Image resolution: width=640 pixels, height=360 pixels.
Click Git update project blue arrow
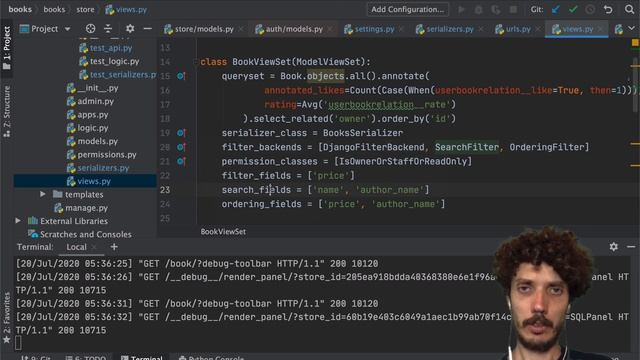556,9
